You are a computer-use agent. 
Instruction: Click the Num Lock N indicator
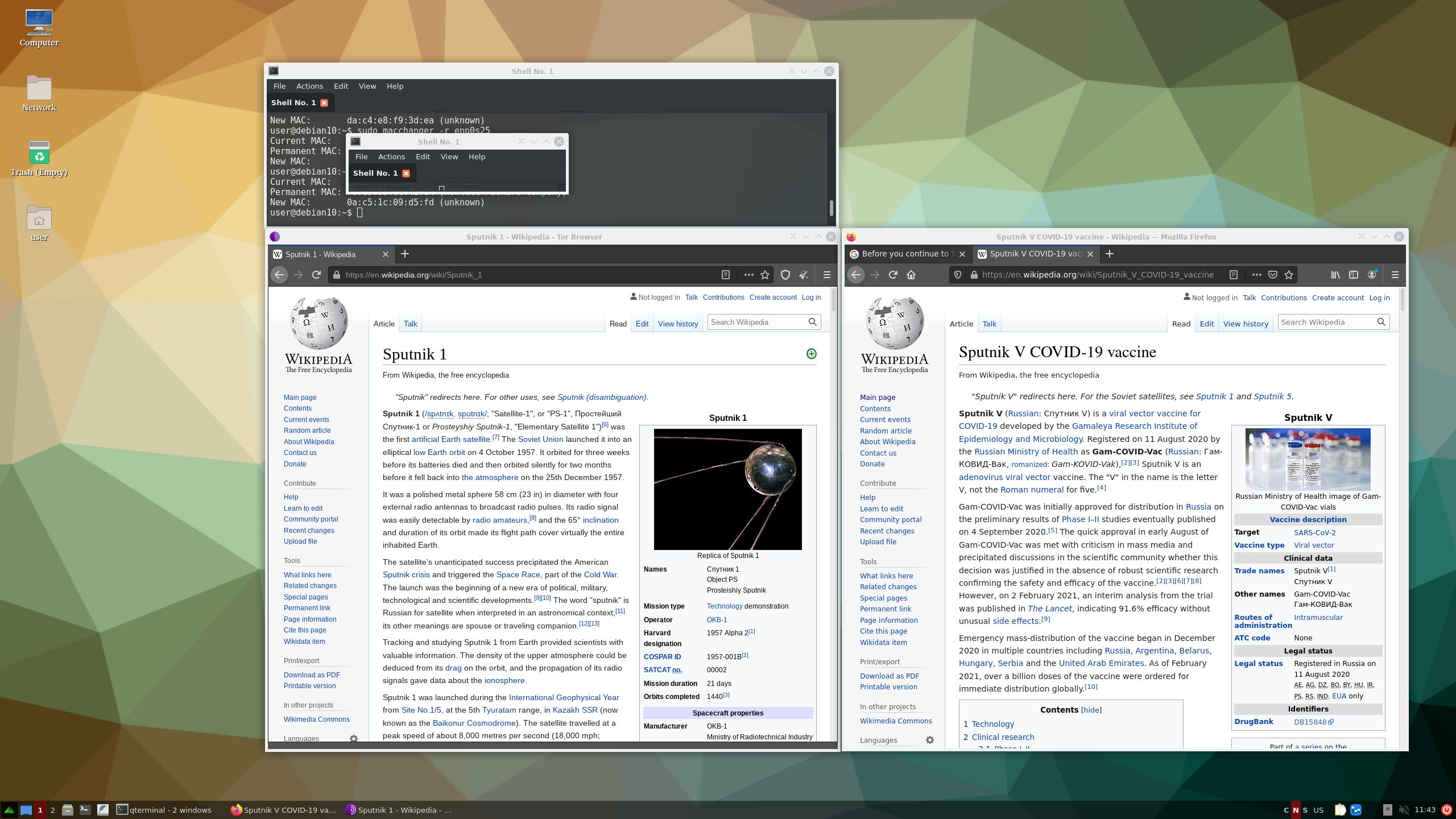click(1296, 810)
